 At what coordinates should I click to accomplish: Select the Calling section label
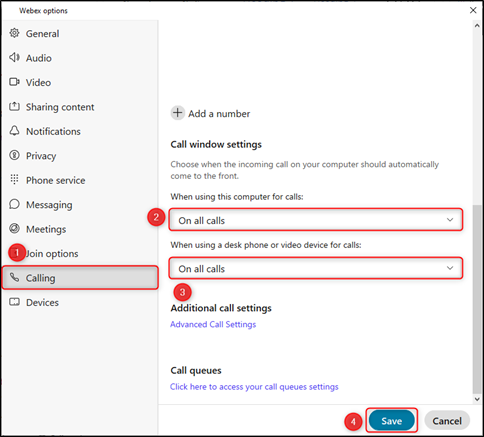click(40, 278)
